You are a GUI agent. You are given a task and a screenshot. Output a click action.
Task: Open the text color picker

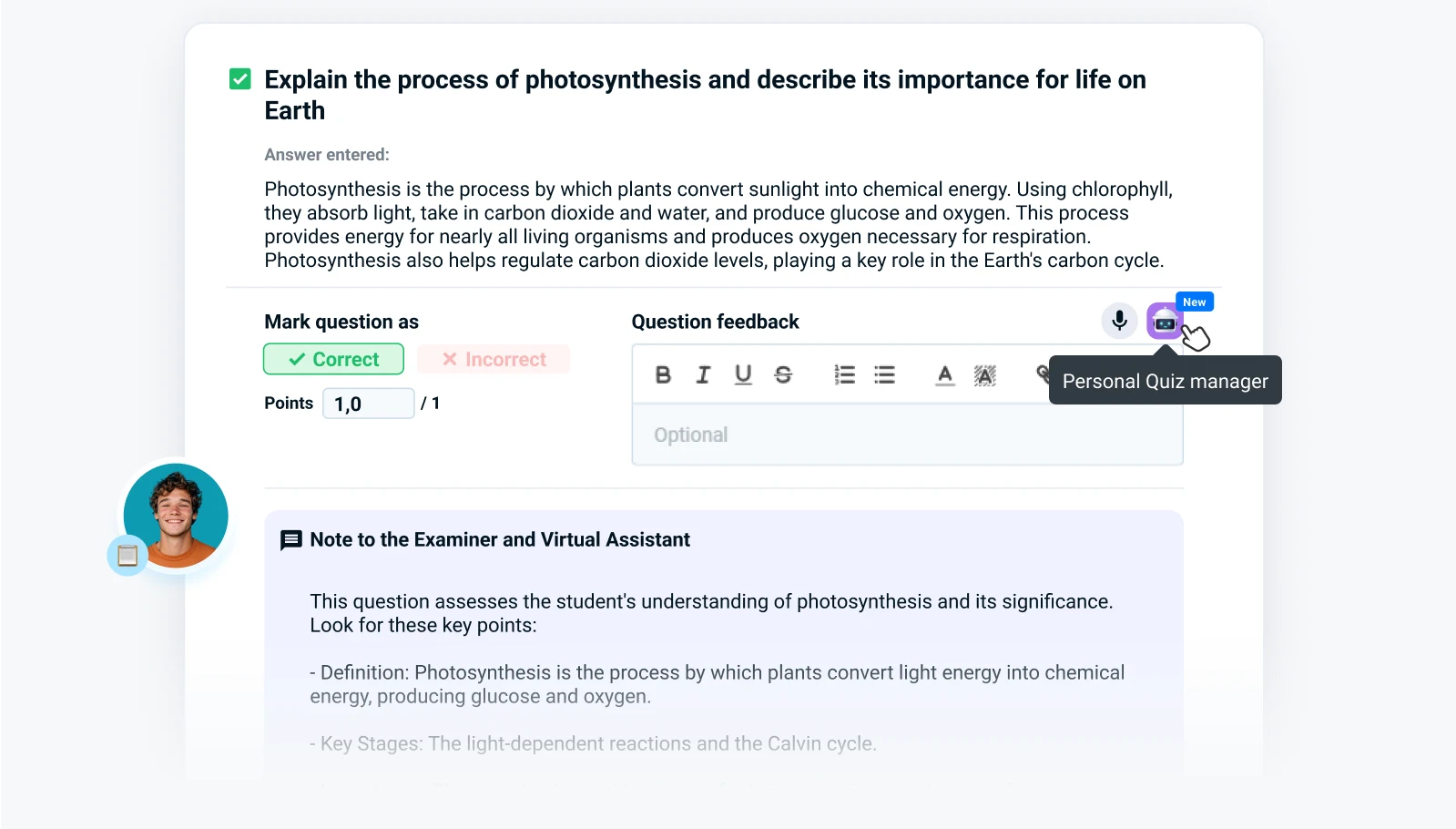[x=945, y=374]
